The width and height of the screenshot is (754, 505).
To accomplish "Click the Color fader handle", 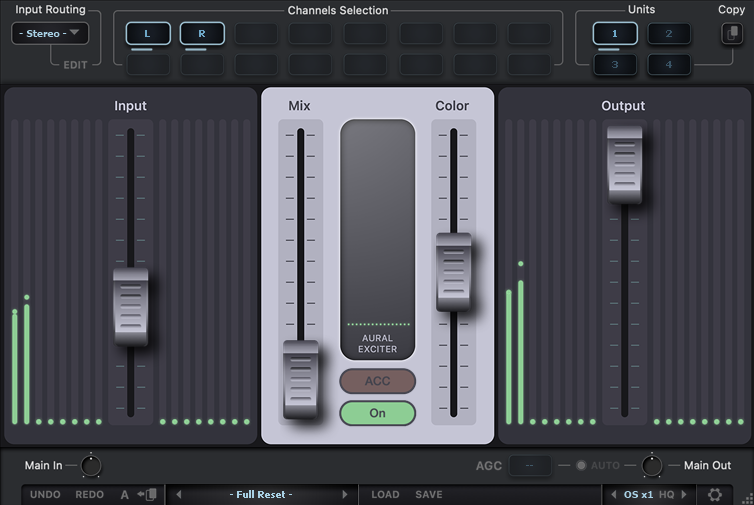I will (453, 272).
